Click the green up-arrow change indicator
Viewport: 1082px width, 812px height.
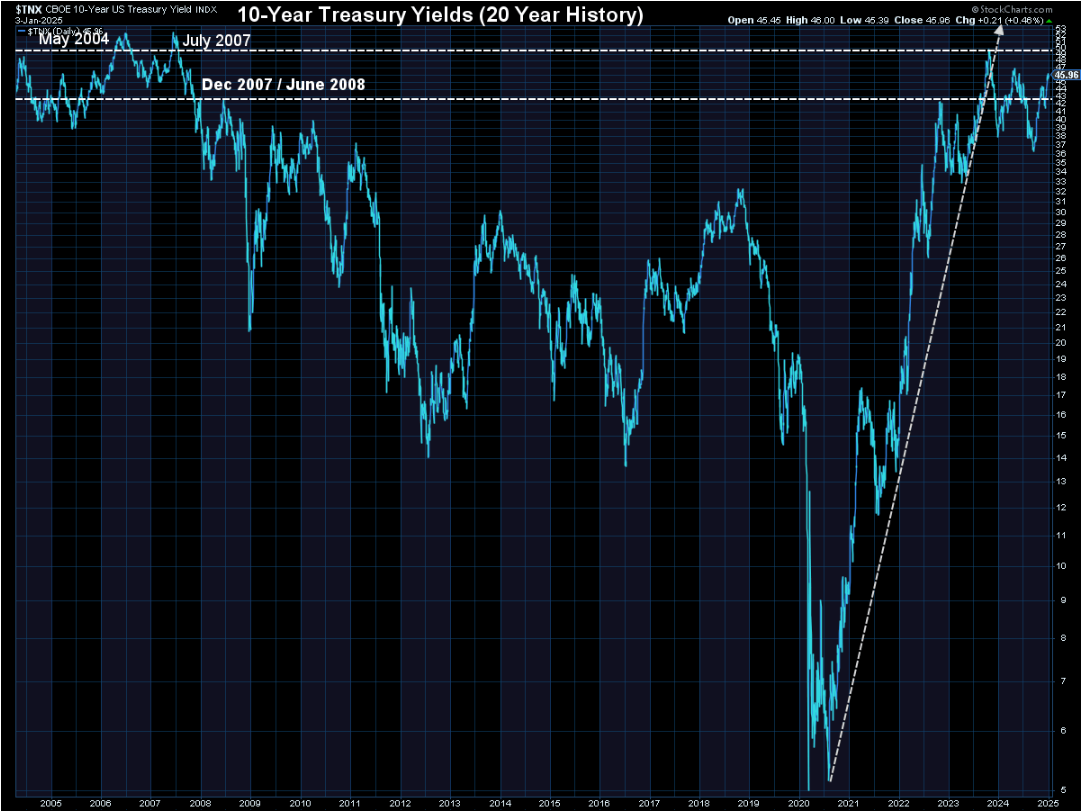coord(1049,21)
